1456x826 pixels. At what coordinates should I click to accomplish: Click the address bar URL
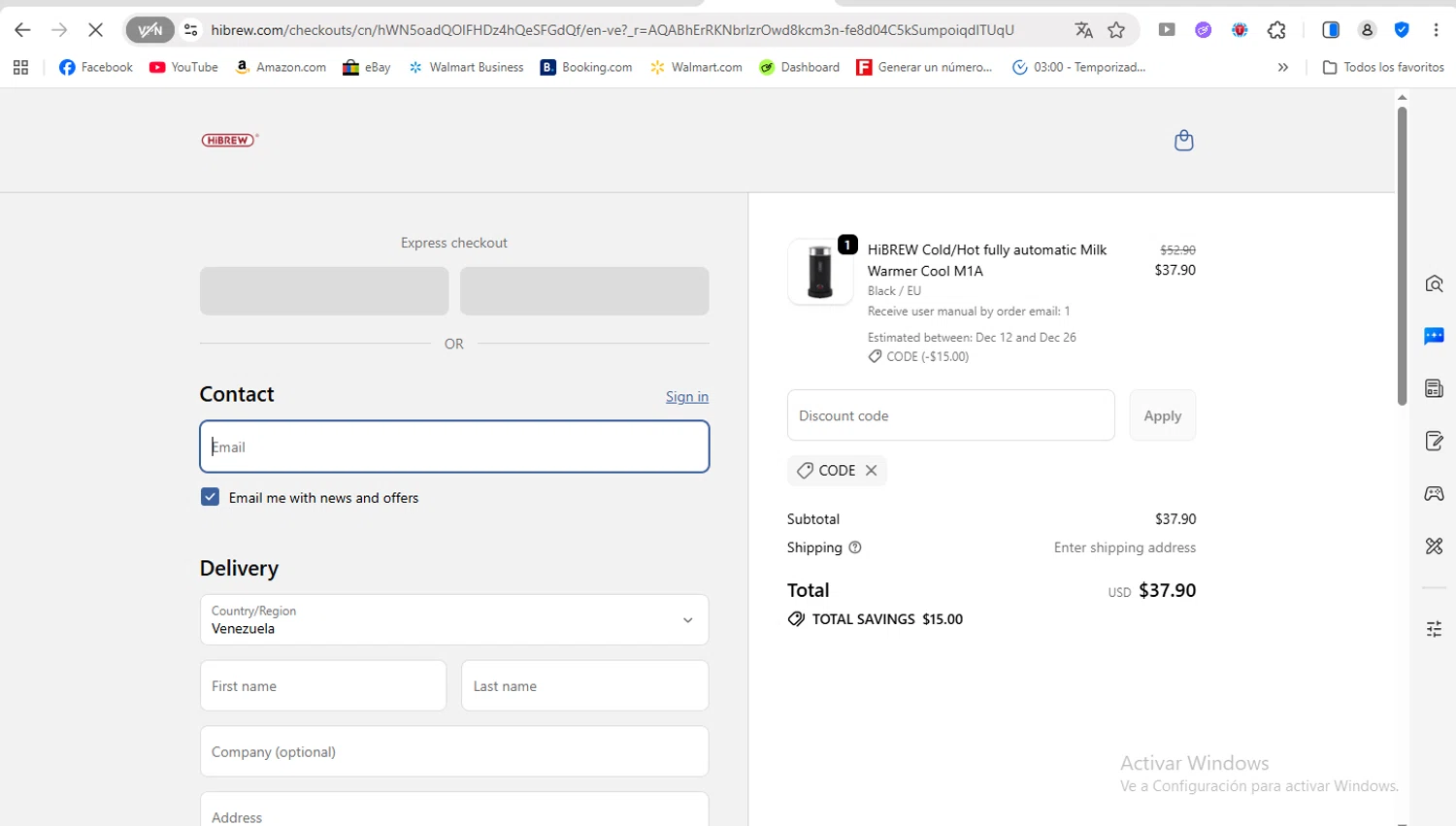click(x=612, y=30)
